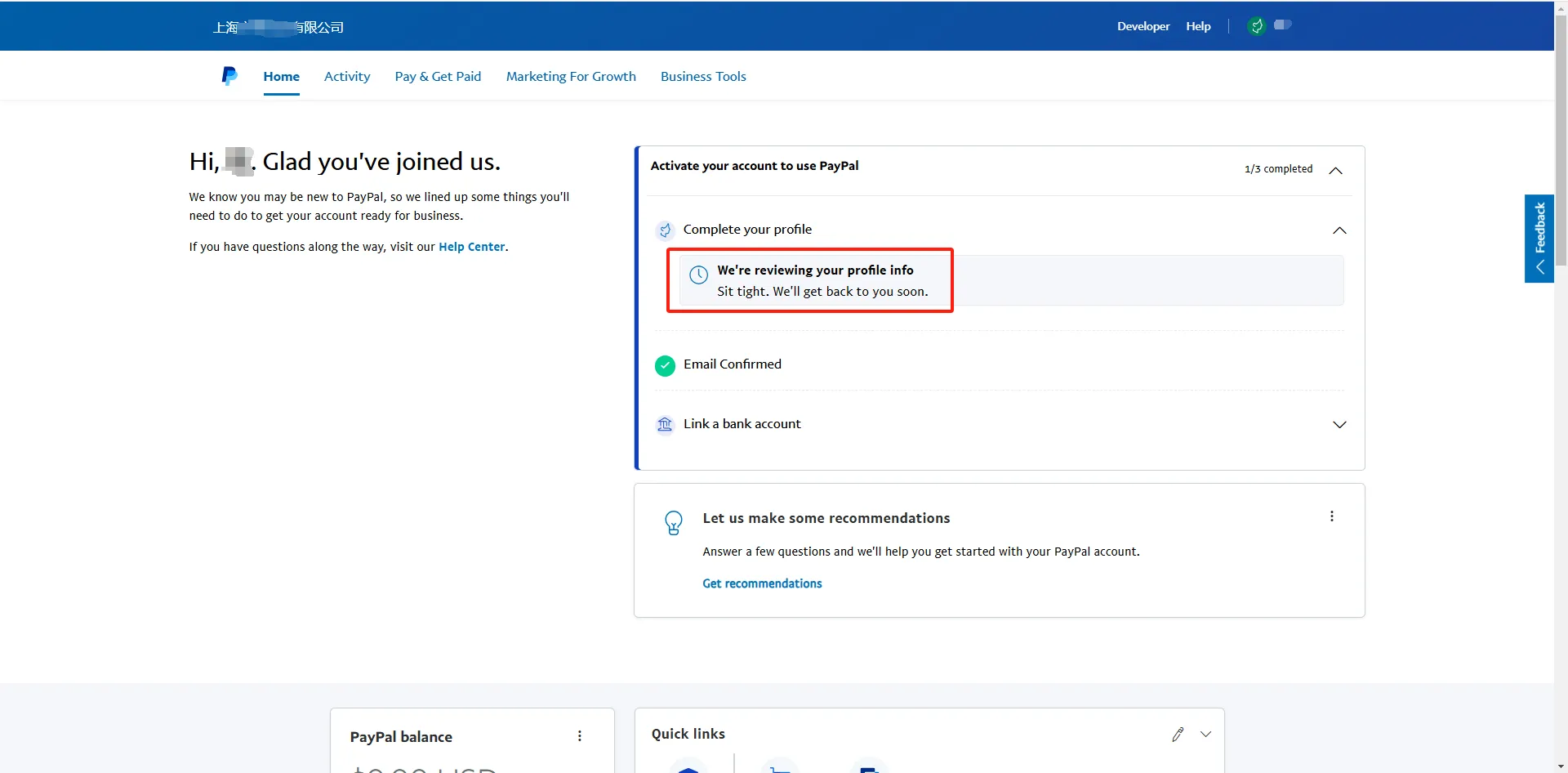Click the green Email Confirmed checkmark icon
Viewport: 1568px width, 773px height.
[x=665, y=365]
